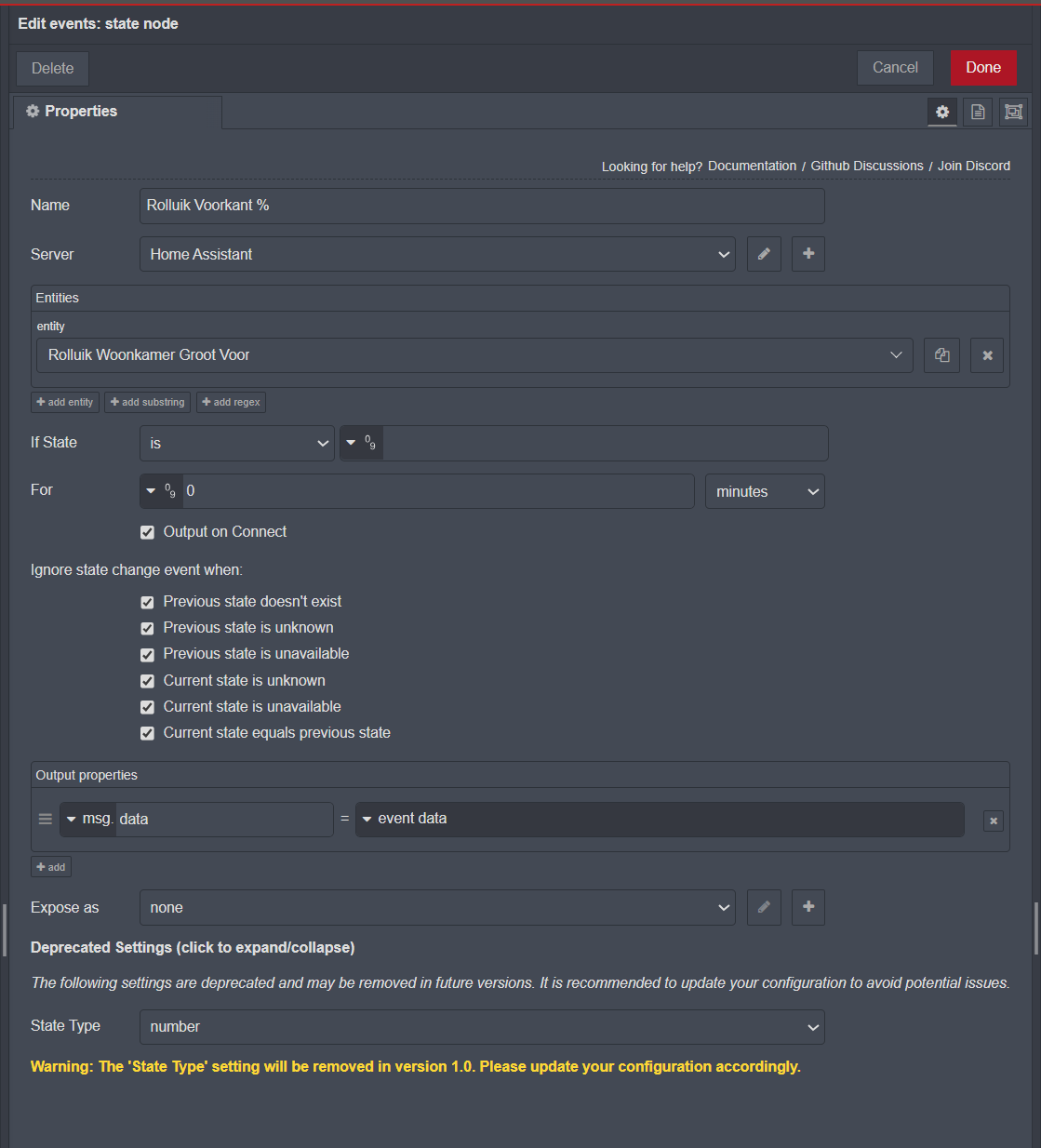
Task: Add new server with plus icon
Action: tap(808, 254)
